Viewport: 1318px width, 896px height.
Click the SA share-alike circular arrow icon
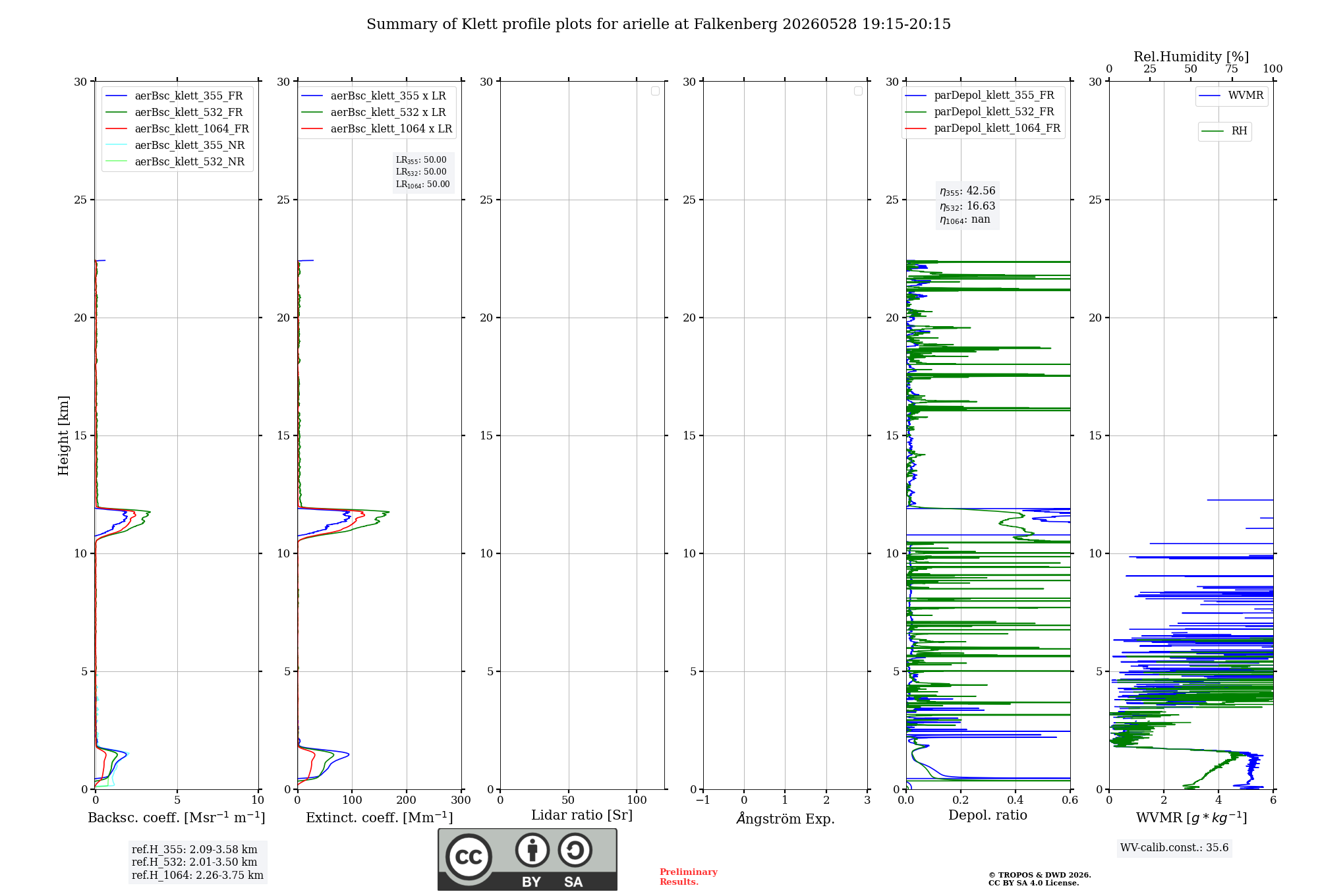(575, 850)
